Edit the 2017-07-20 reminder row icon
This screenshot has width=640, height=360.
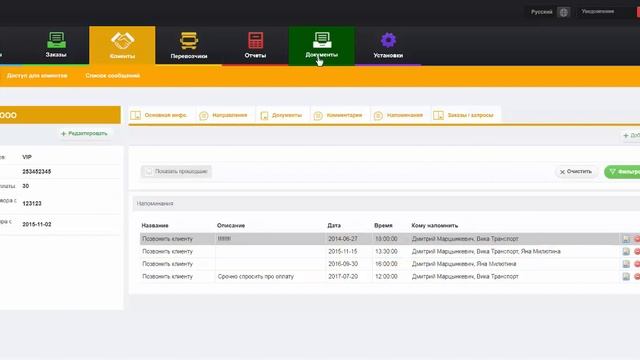(626, 277)
